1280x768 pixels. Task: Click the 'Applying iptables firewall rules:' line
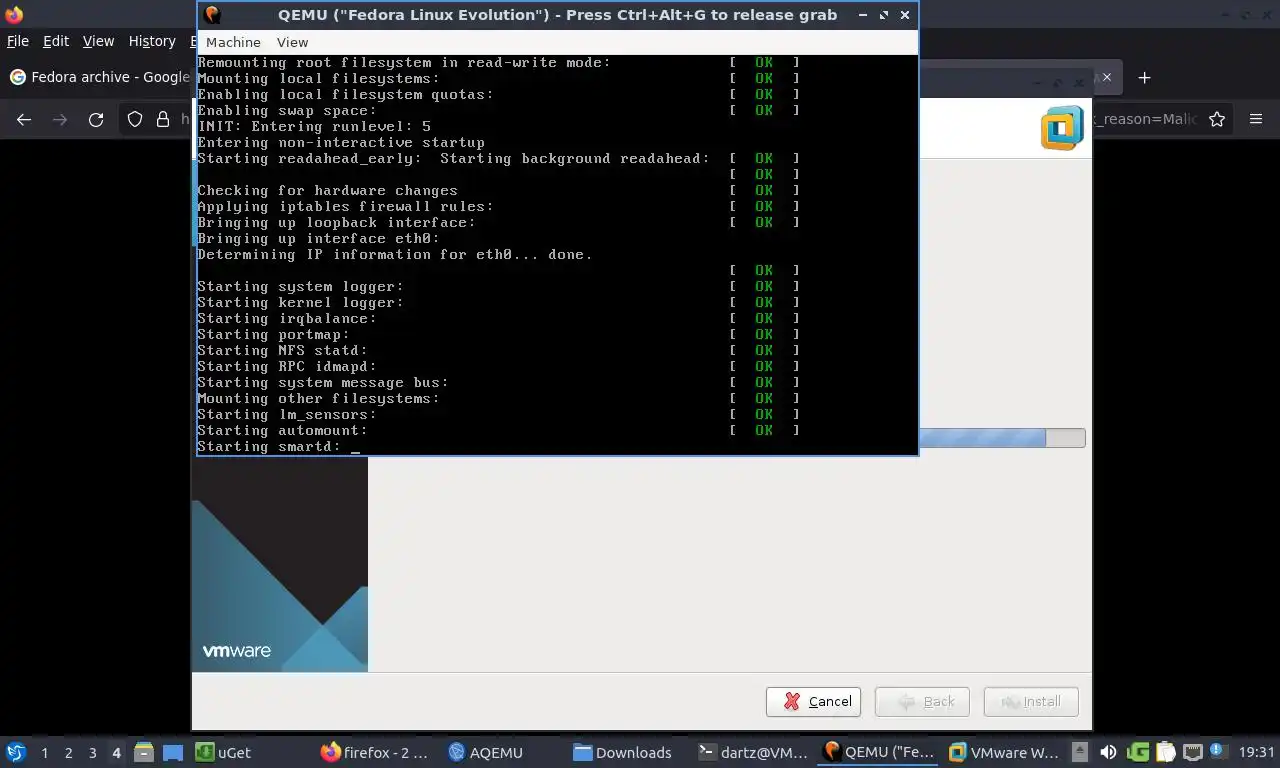[x=345, y=206]
